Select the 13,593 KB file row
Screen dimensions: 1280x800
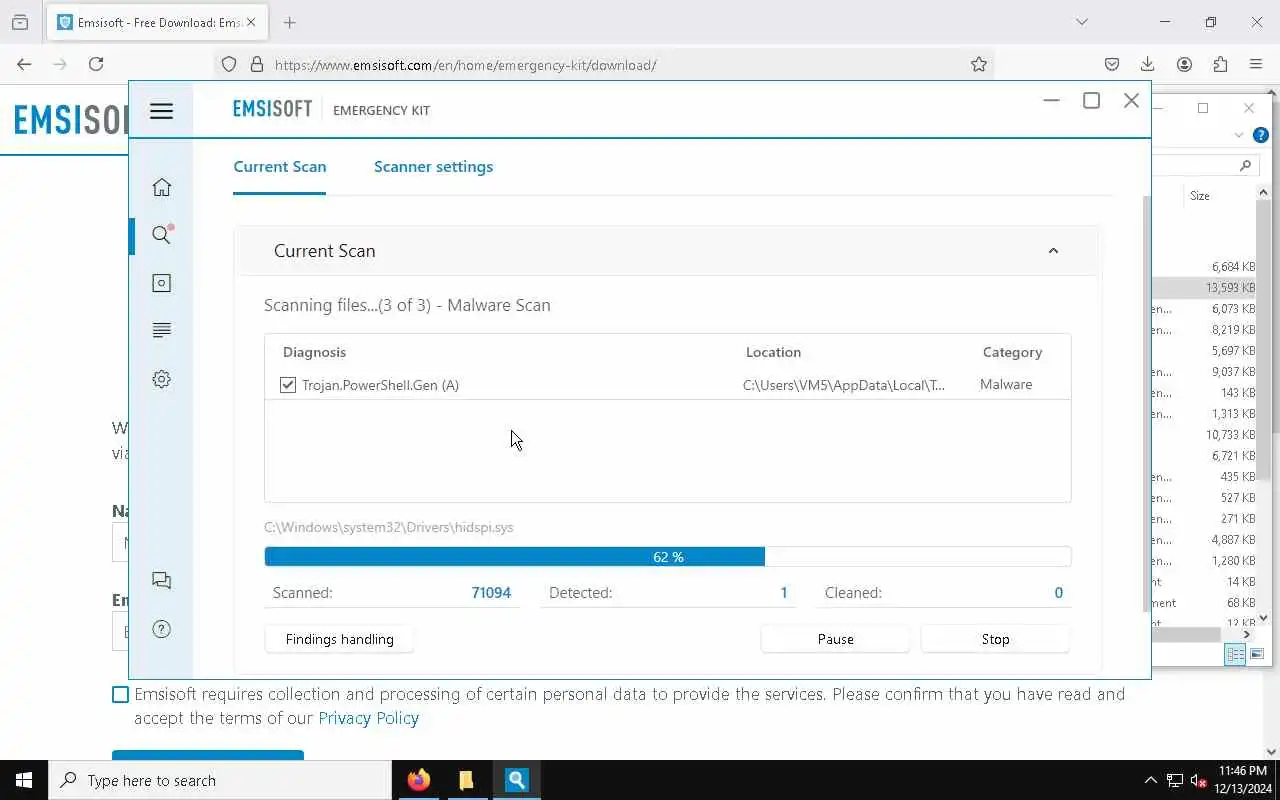1204,288
